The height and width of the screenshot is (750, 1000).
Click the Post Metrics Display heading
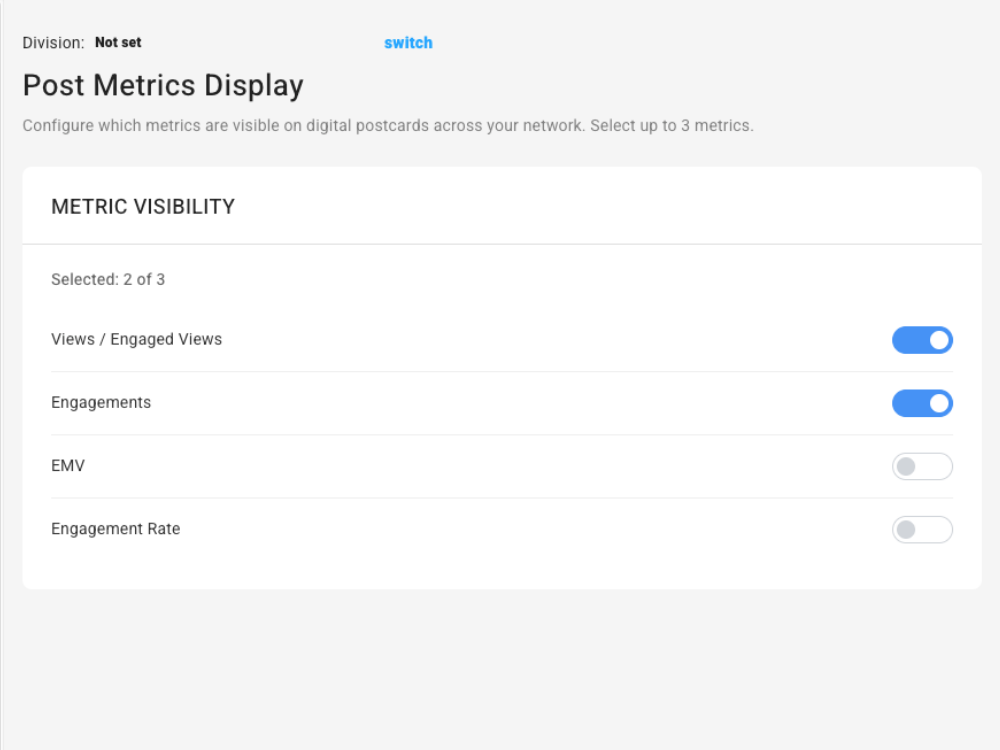(x=163, y=86)
